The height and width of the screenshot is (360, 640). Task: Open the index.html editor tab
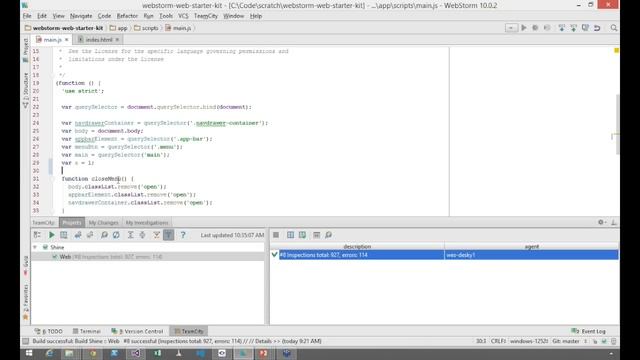[x=99, y=40]
